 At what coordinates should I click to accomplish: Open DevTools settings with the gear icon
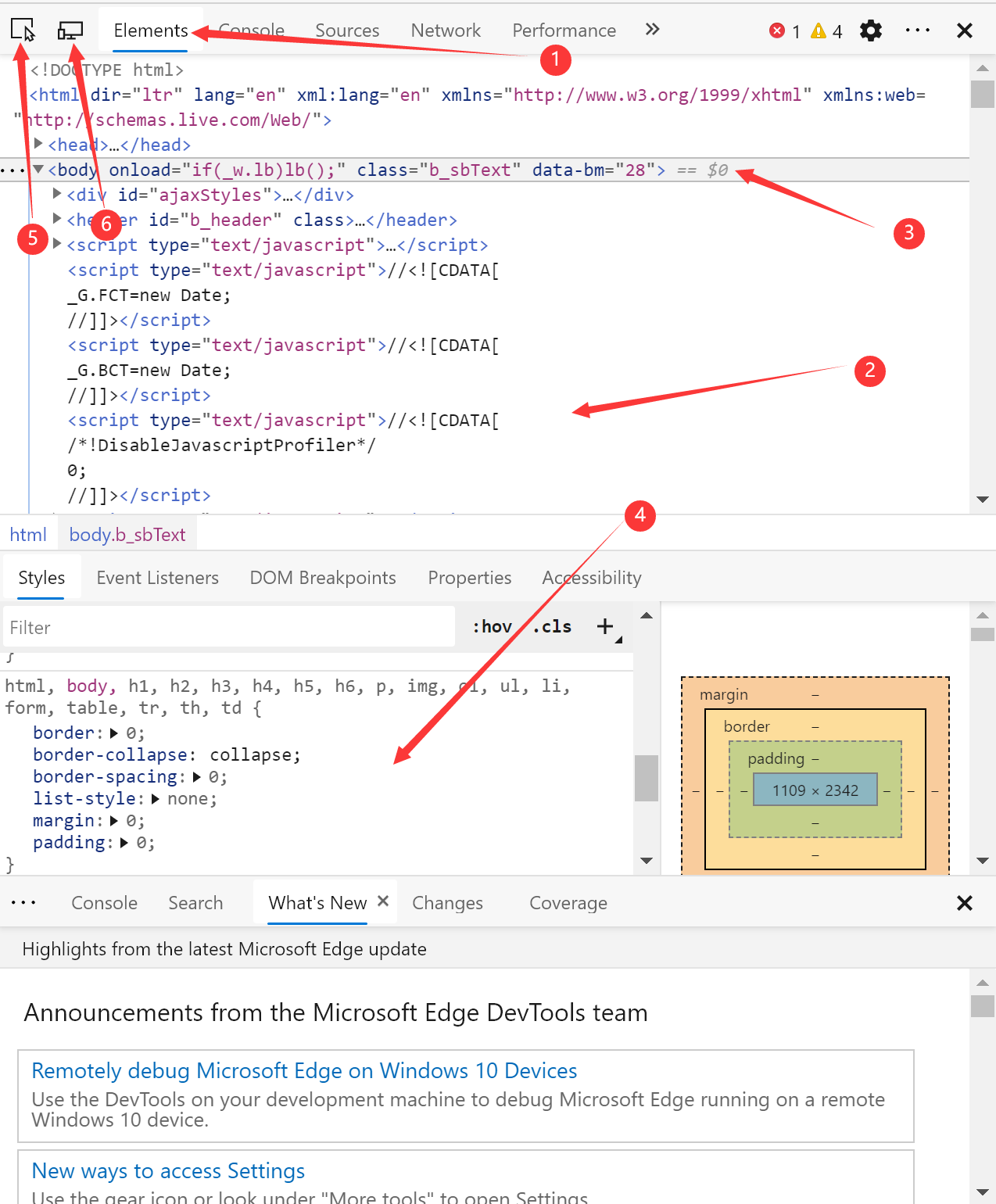871,30
